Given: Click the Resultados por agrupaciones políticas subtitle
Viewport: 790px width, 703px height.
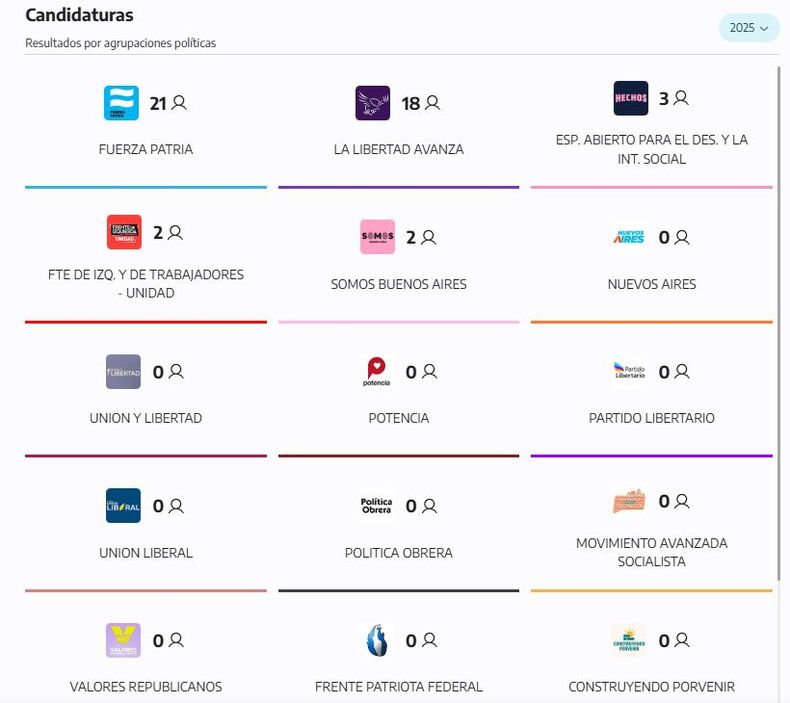Looking at the screenshot, I should [x=120, y=43].
